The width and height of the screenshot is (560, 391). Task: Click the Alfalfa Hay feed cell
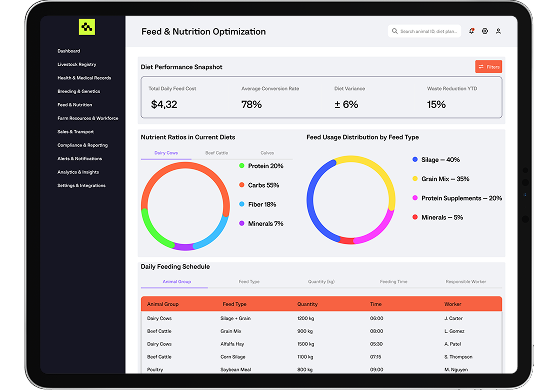click(x=232, y=344)
